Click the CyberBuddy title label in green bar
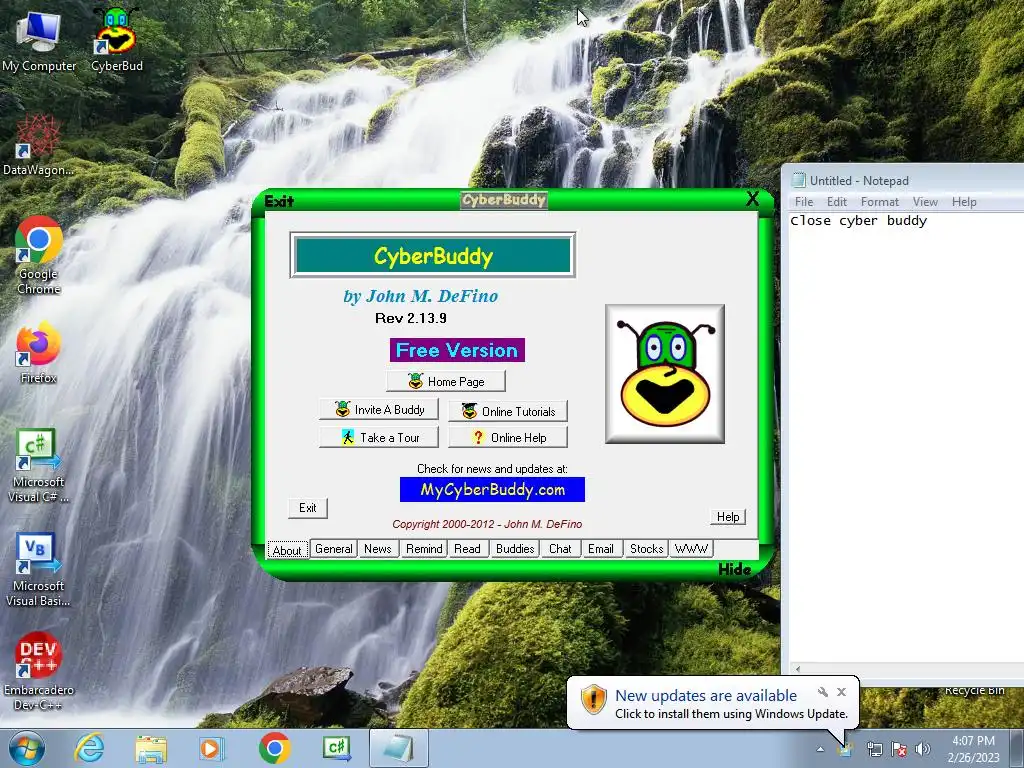This screenshot has height=768, width=1024. coord(504,200)
